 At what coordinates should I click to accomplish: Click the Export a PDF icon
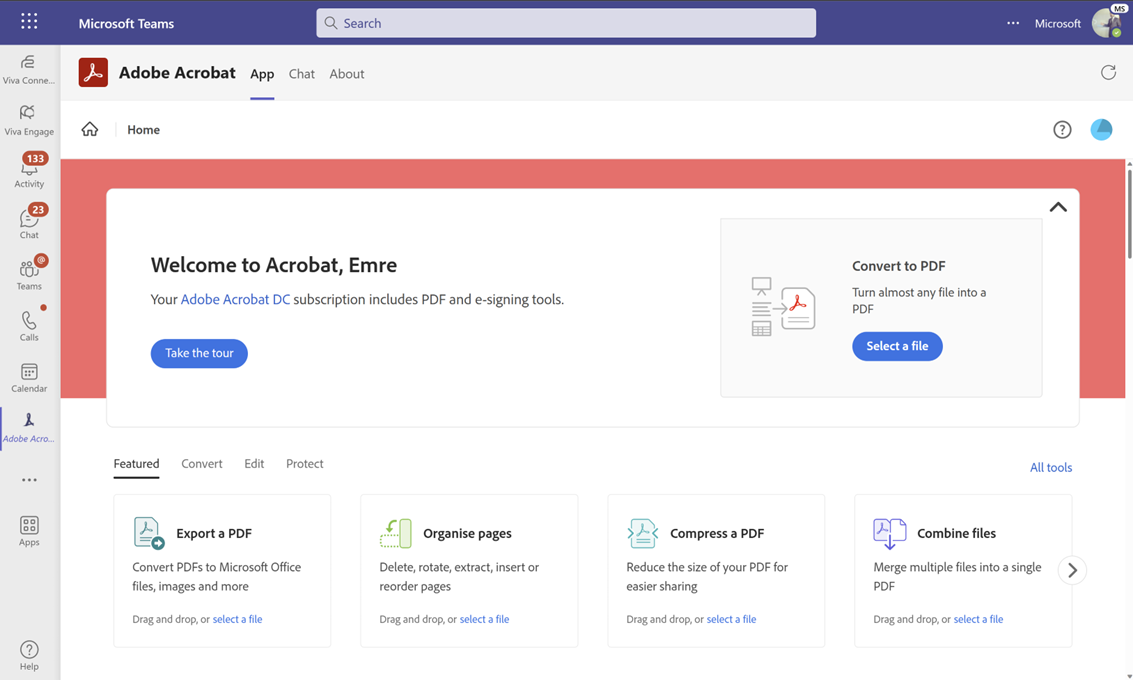[149, 533]
